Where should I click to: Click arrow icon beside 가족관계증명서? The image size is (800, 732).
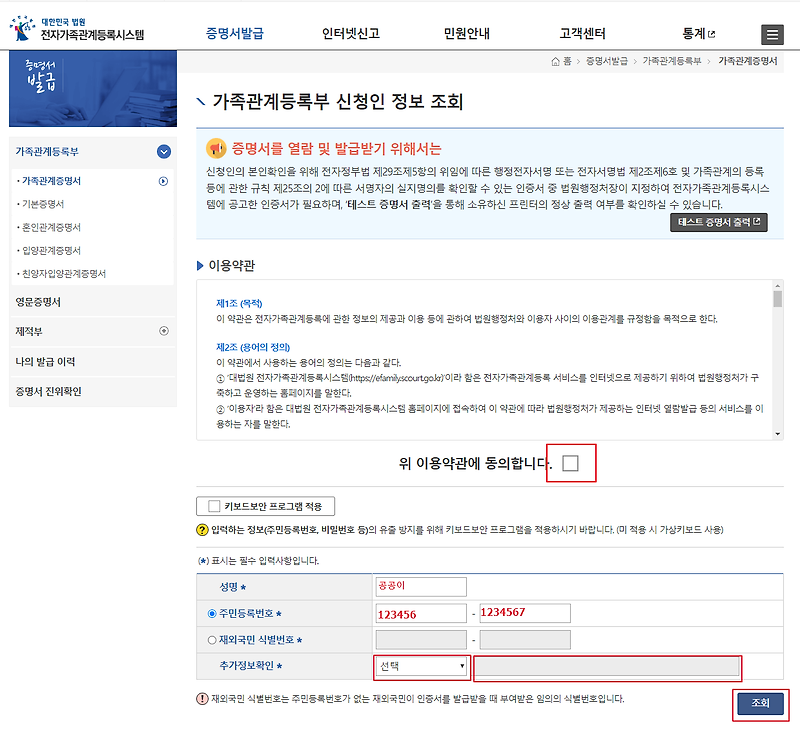point(163,181)
